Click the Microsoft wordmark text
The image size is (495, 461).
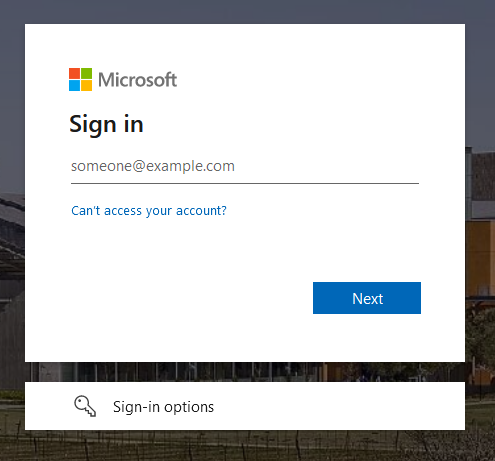click(137, 80)
